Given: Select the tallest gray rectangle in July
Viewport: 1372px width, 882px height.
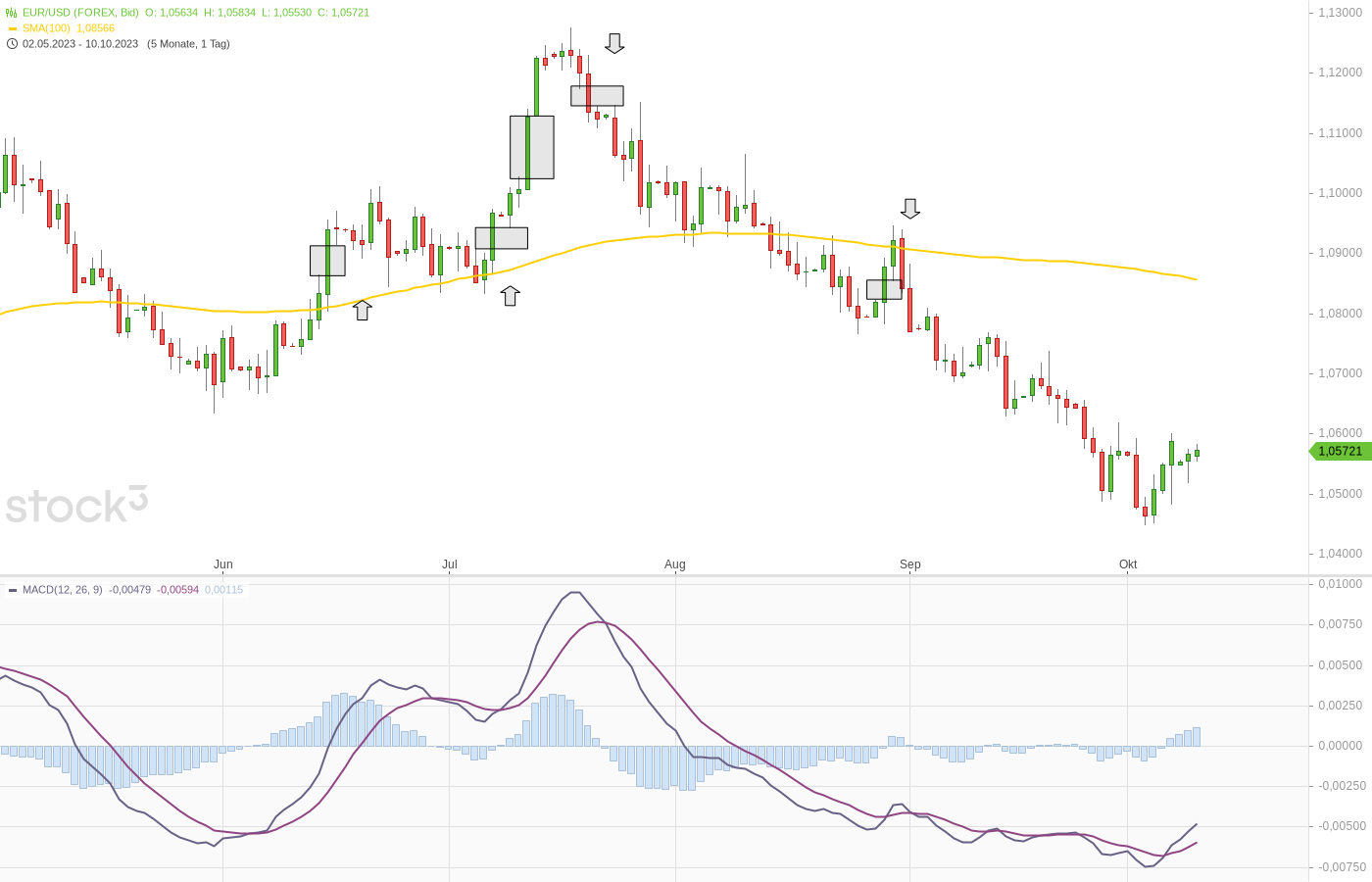Looking at the screenshot, I should [531, 147].
